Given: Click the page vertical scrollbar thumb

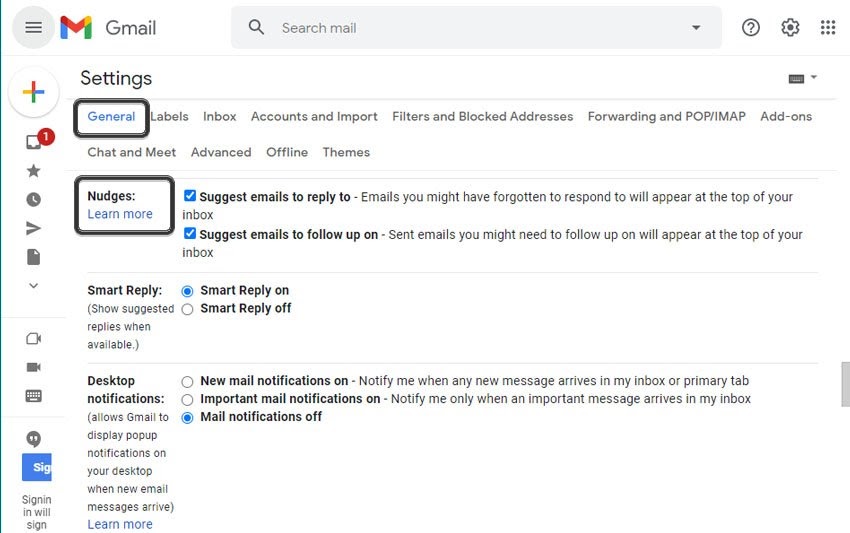Looking at the screenshot, I should pos(845,384).
